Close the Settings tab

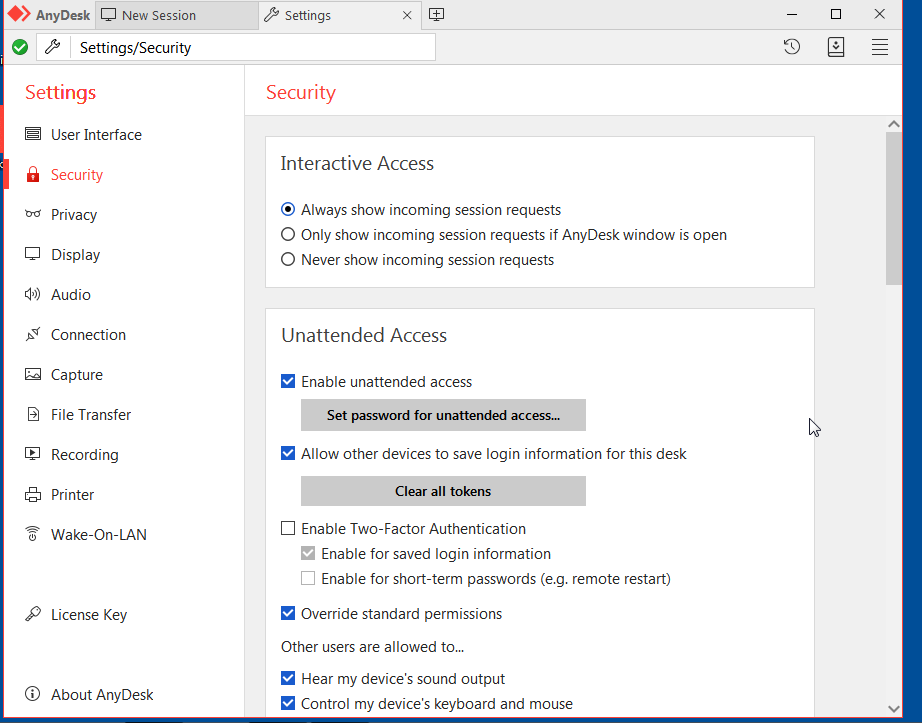click(x=407, y=15)
